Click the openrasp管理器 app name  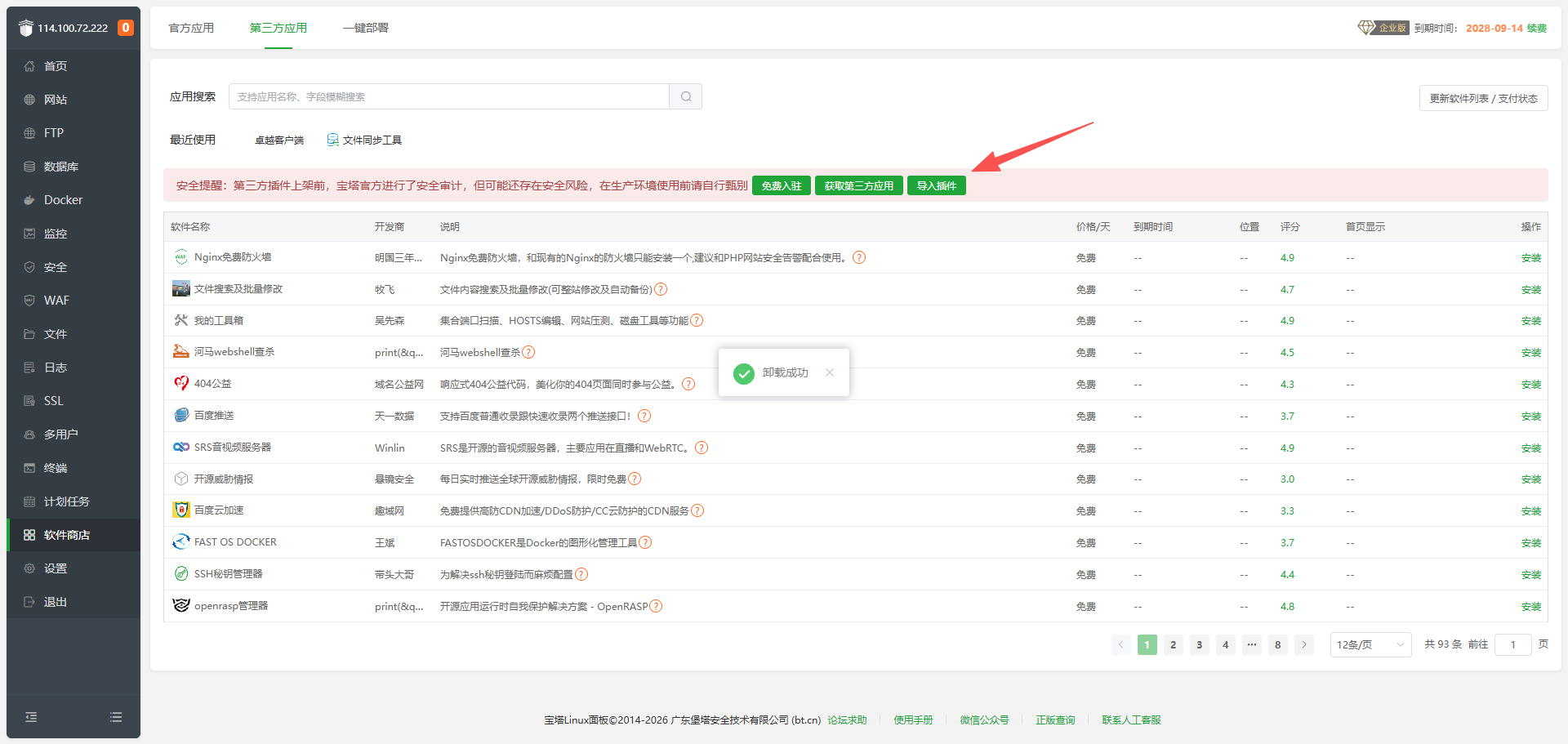pyautogui.click(x=231, y=605)
